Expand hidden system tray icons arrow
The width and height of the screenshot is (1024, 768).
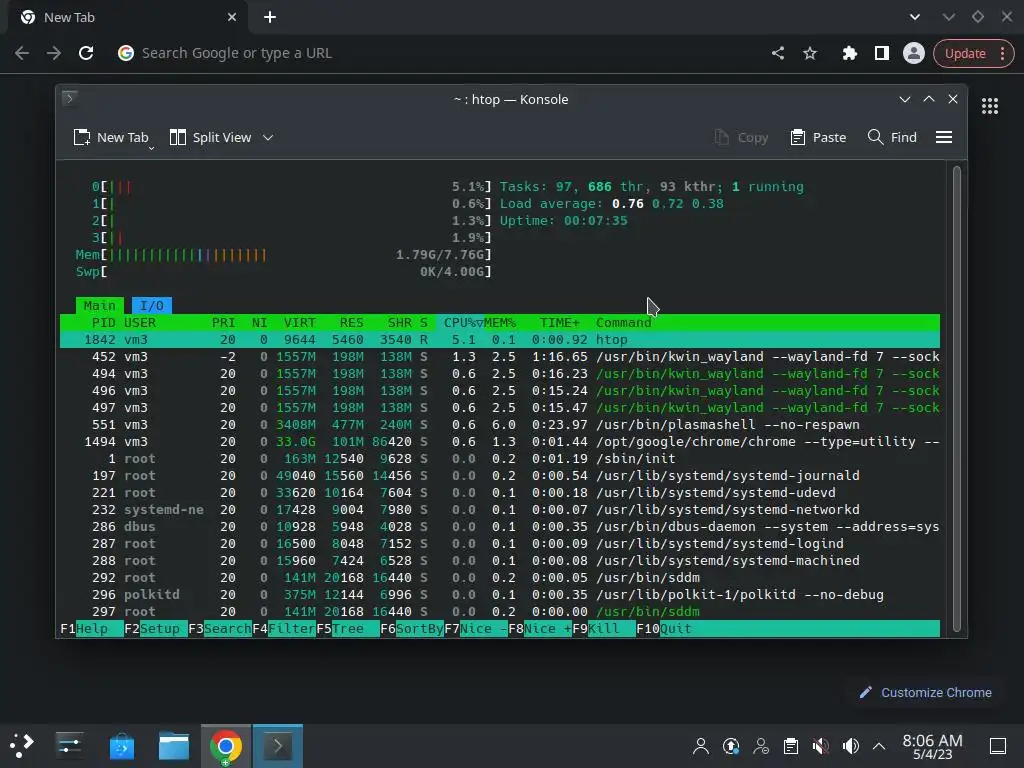[879, 745]
